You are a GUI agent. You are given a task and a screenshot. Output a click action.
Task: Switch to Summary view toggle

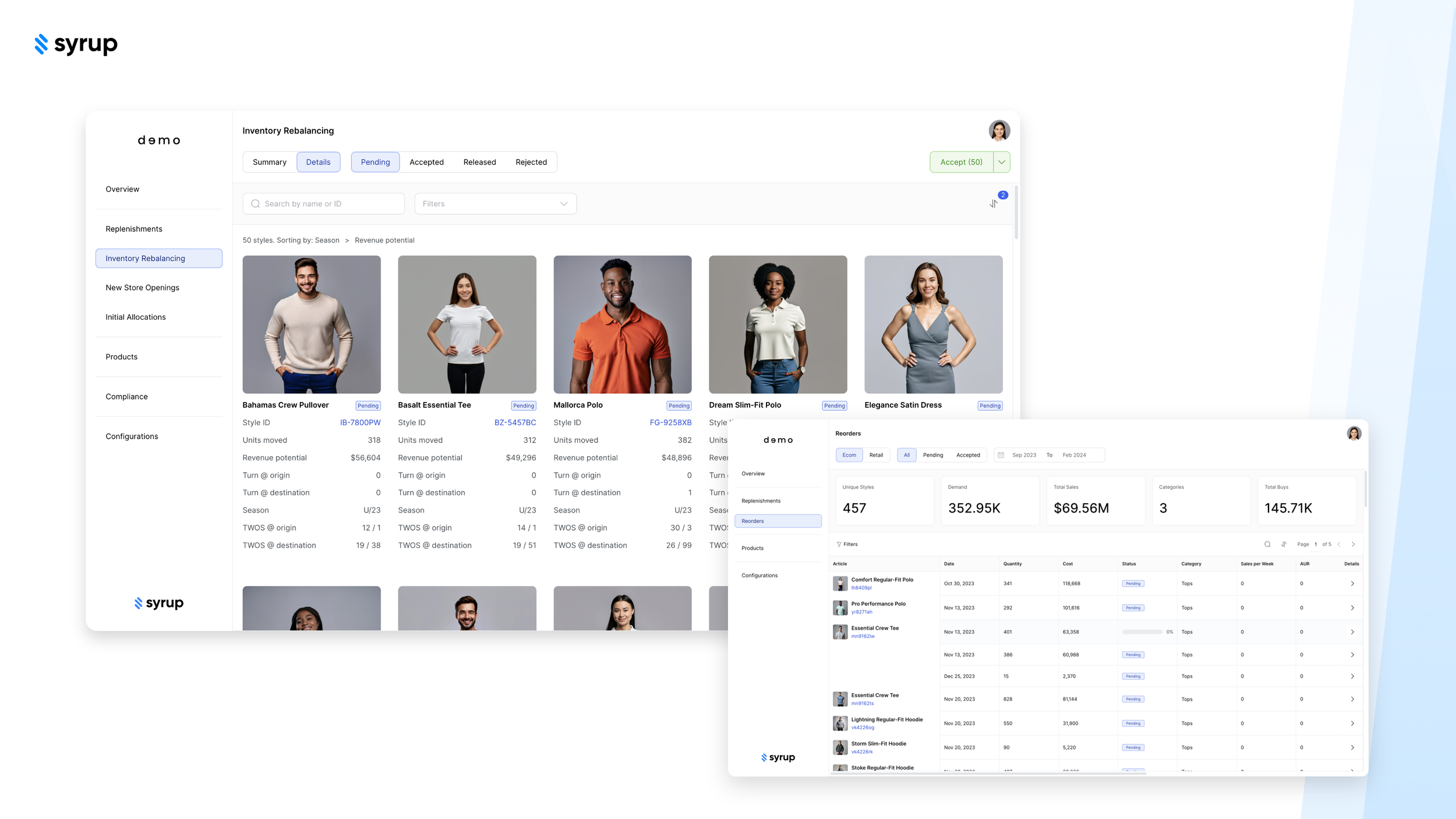(x=270, y=162)
